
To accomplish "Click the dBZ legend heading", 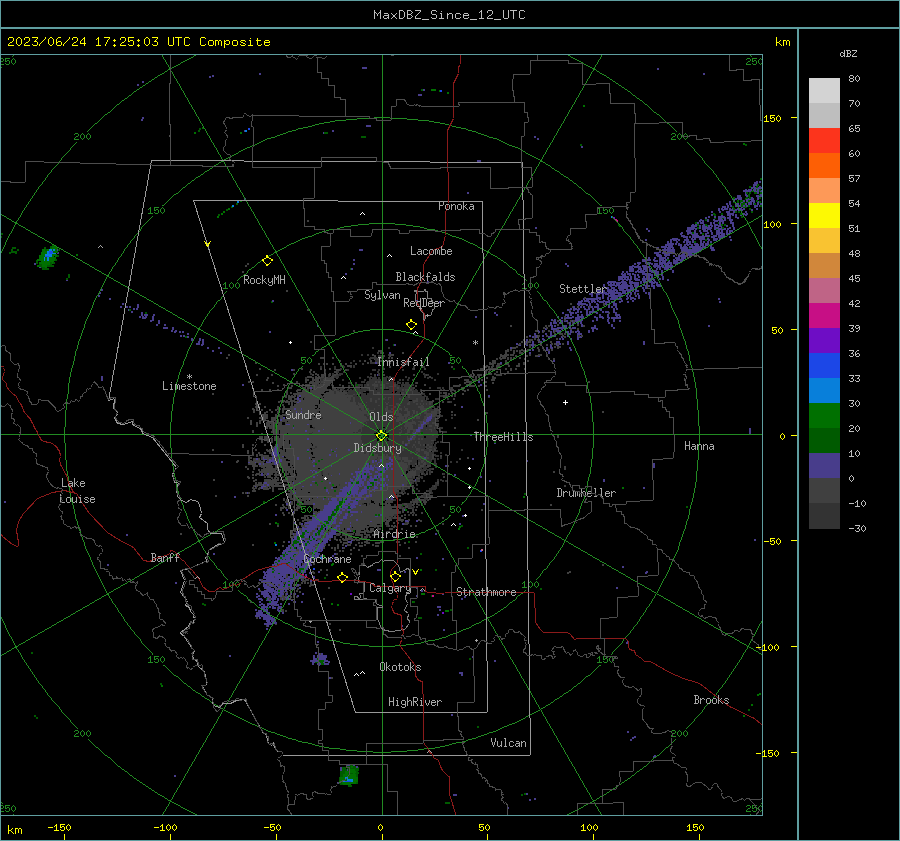I will (848, 54).
